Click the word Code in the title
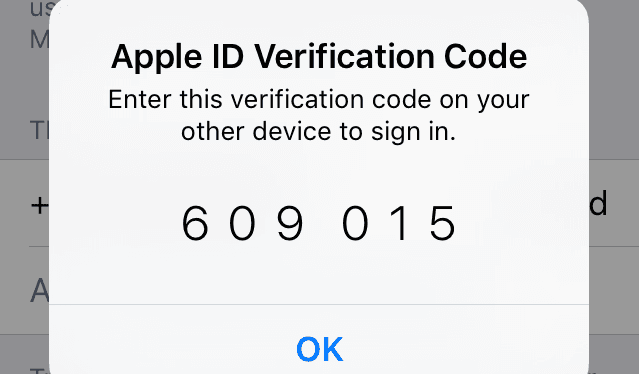 tap(486, 56)
